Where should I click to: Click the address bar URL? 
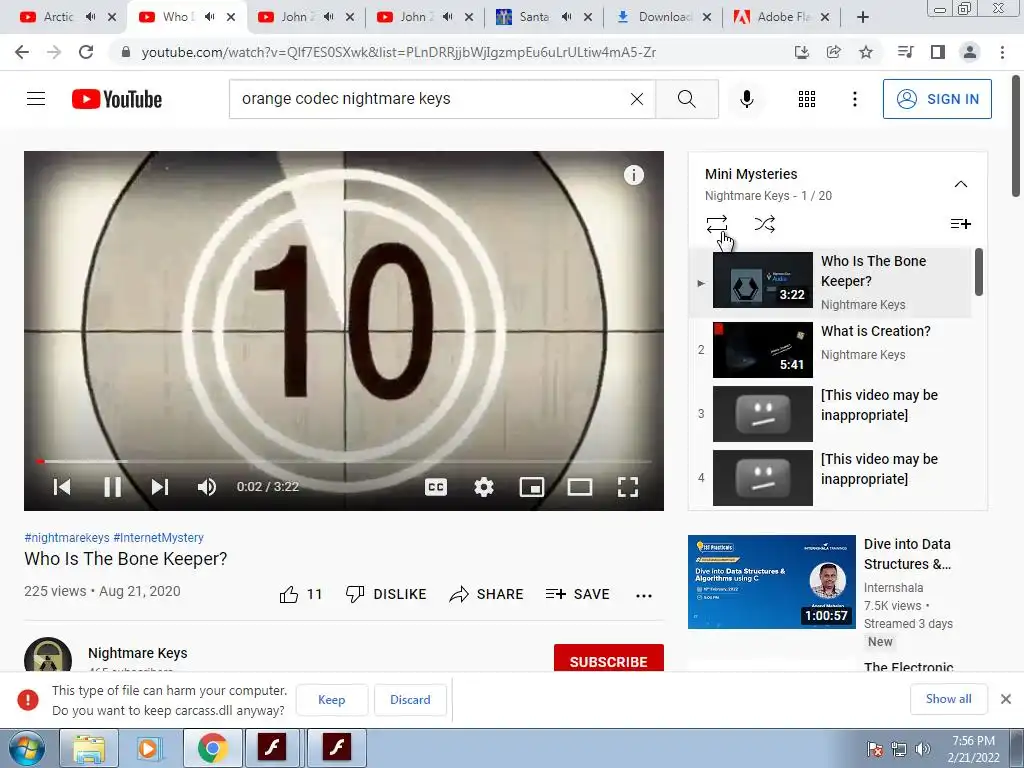398,52
